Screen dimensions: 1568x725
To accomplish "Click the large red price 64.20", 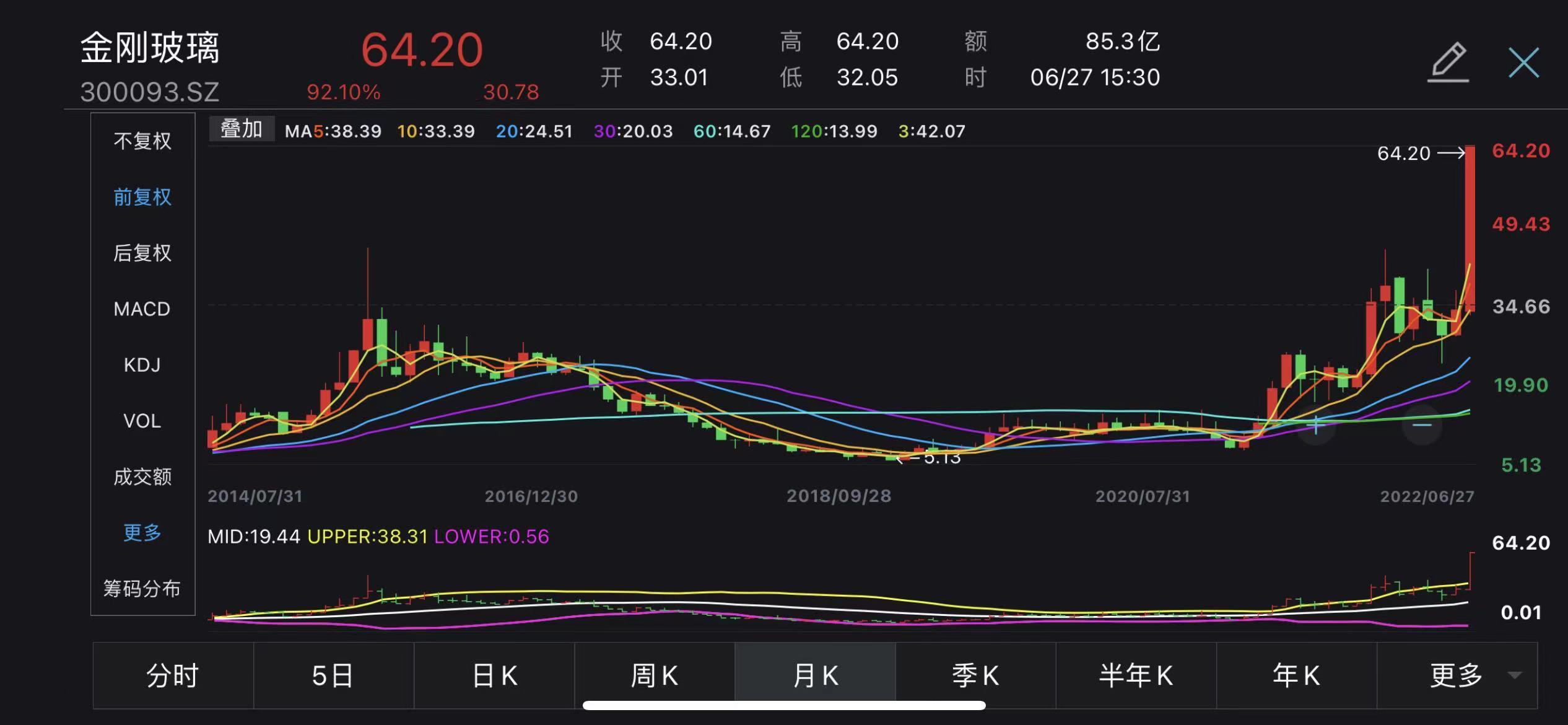I will pyautogui.click(x=422, y=50).
